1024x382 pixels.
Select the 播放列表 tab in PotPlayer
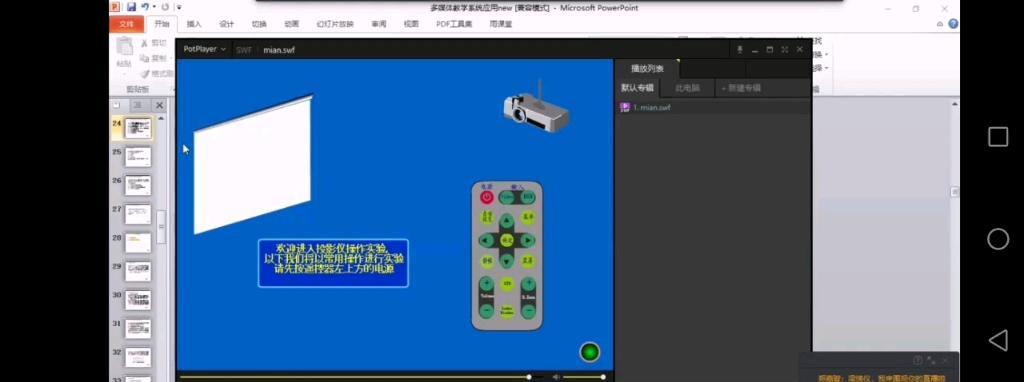pyautogui.click(x=647, y=68)
